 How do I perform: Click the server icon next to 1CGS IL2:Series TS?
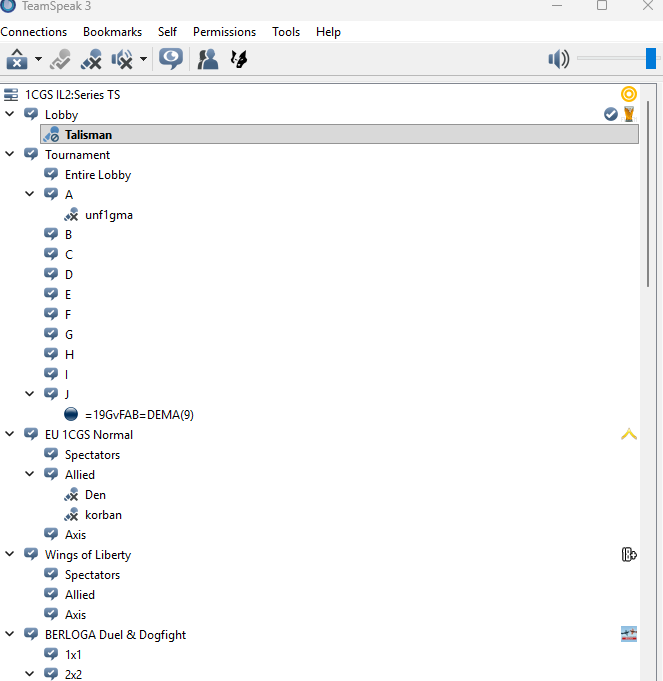pyautogui.click(x=11, y=95)
